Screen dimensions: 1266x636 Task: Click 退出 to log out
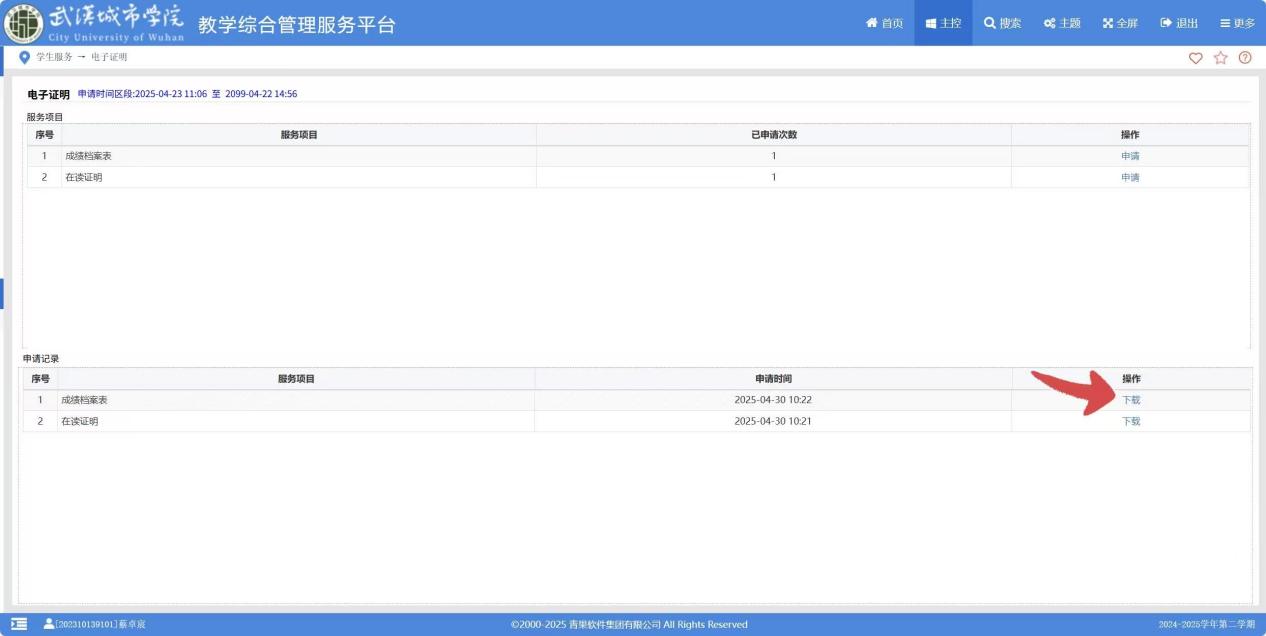[1179, 23]
